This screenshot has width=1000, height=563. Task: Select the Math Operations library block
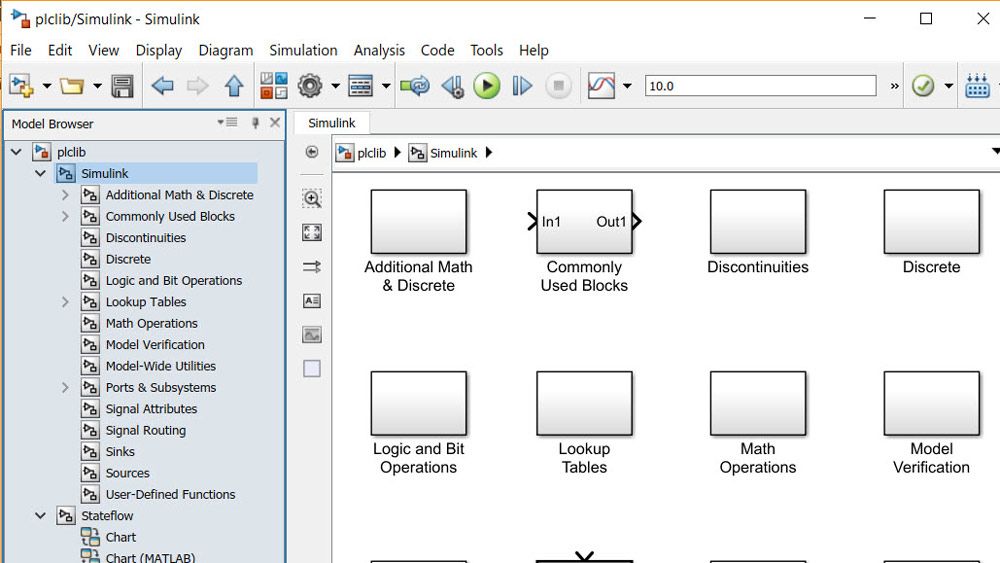[758, 404]
